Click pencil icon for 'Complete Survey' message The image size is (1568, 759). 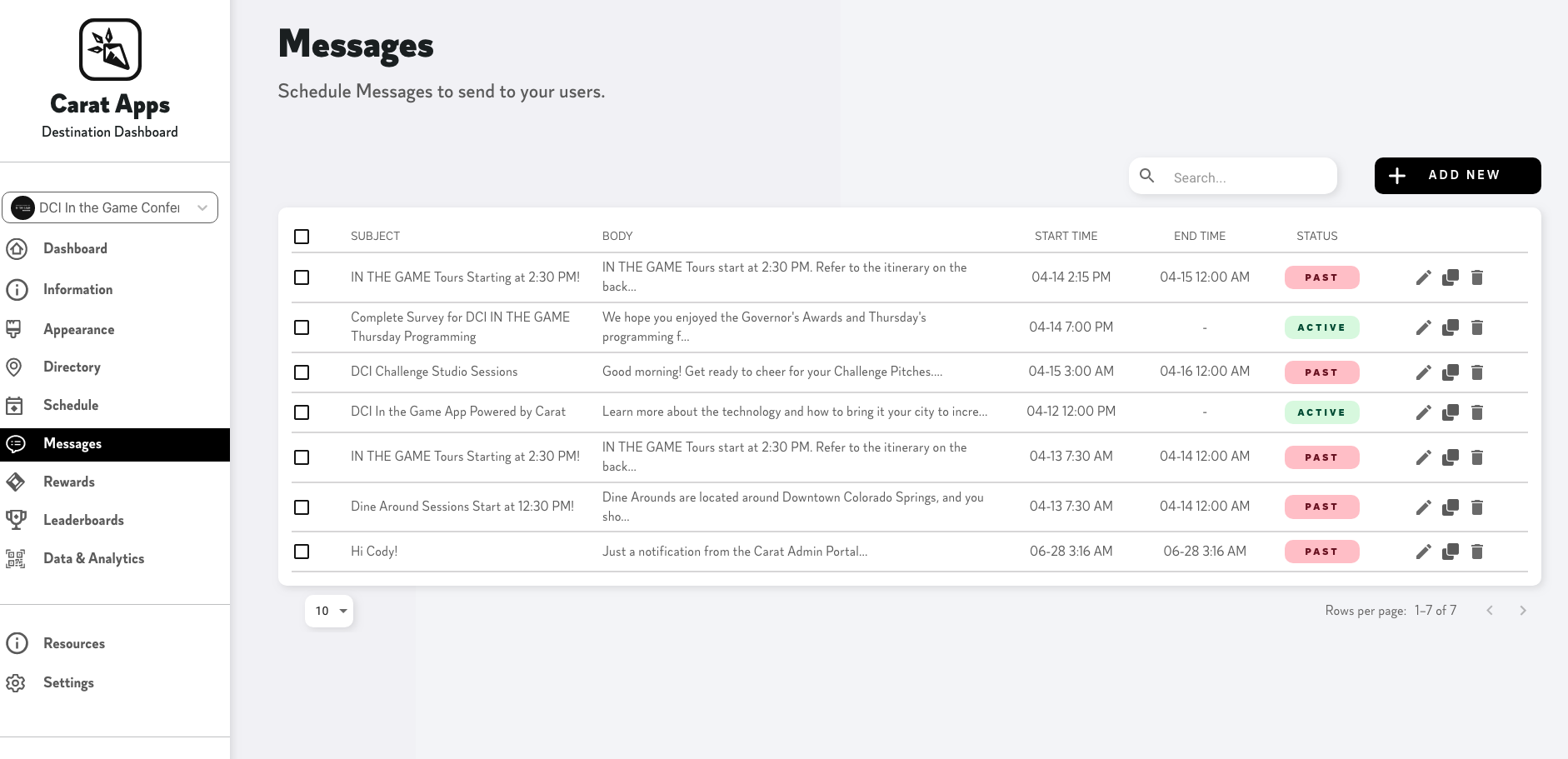1423,327
